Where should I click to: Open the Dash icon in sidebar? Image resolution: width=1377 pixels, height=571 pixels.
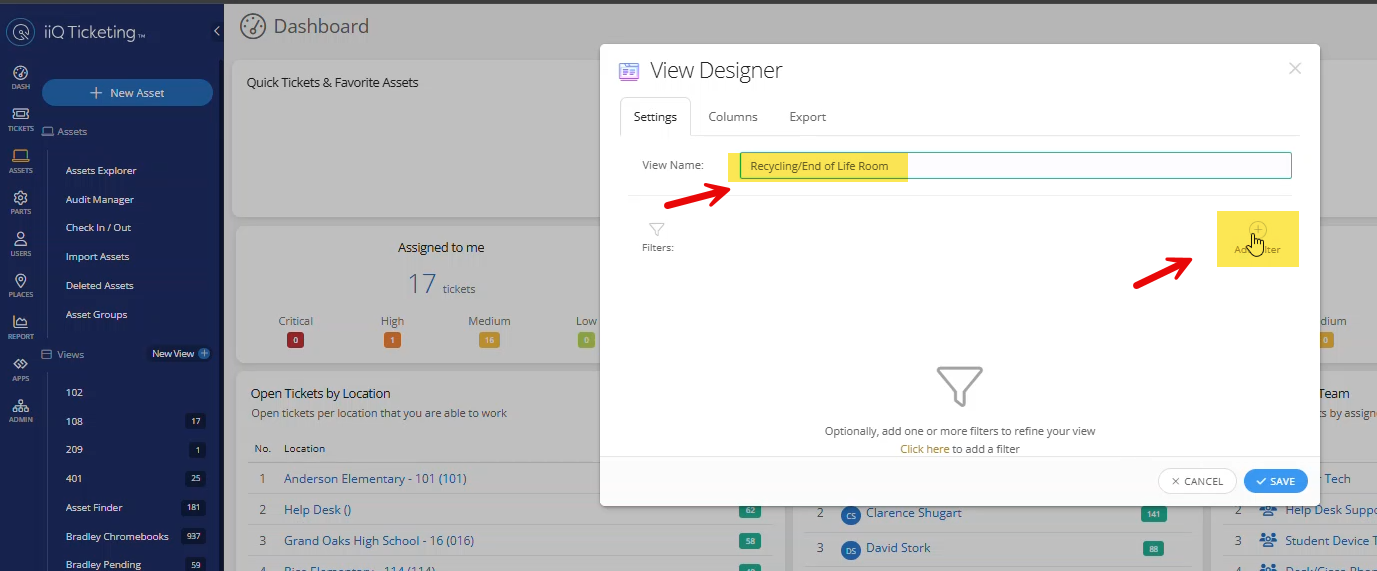click(x=20, y=76)
